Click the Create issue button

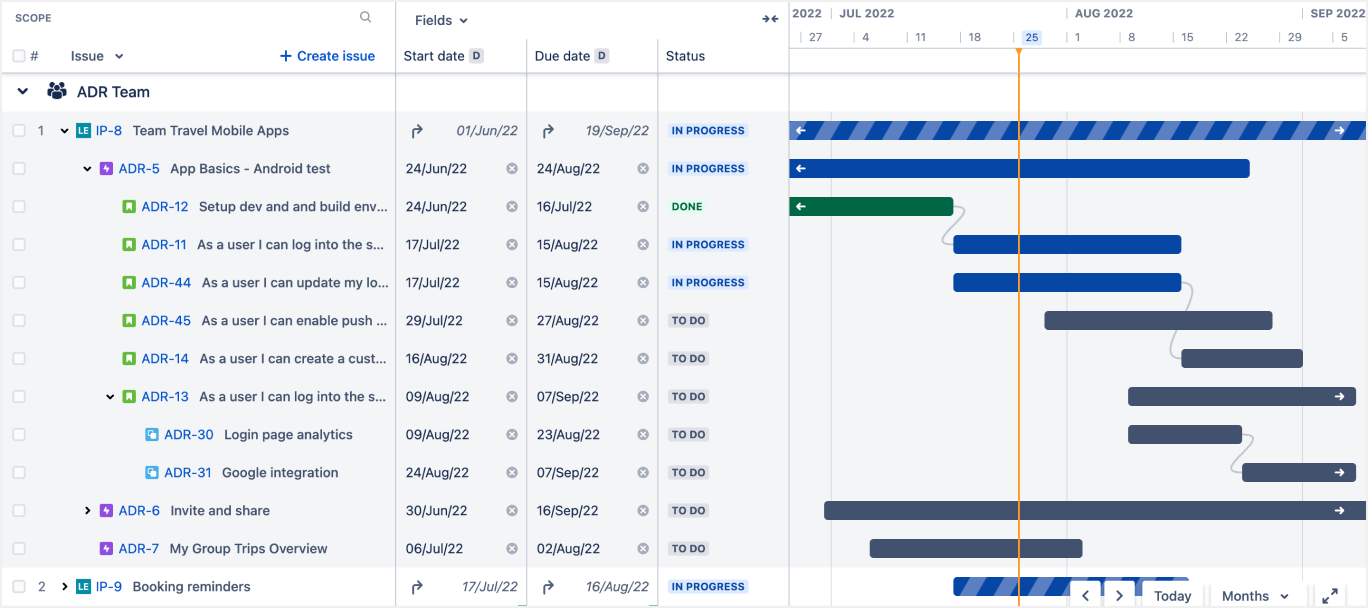point(327,56)
